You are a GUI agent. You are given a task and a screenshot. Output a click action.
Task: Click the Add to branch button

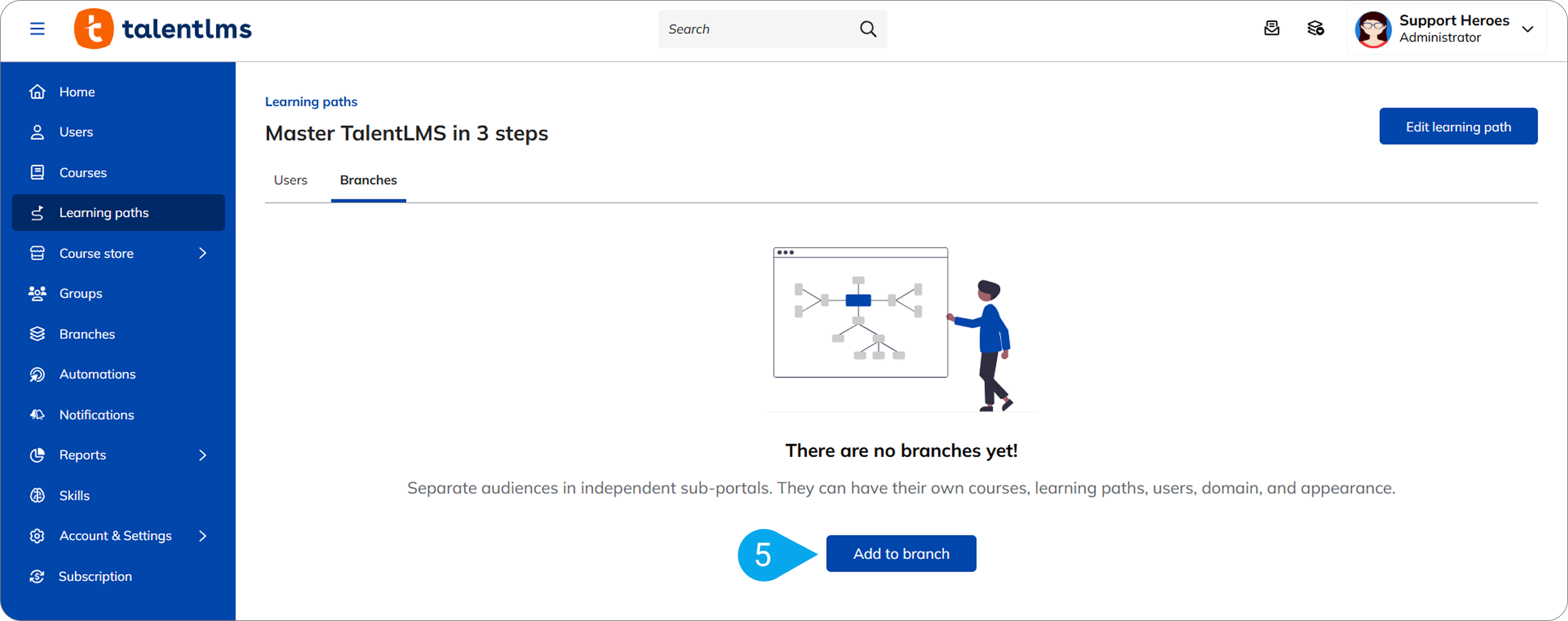tap(900, 554)
